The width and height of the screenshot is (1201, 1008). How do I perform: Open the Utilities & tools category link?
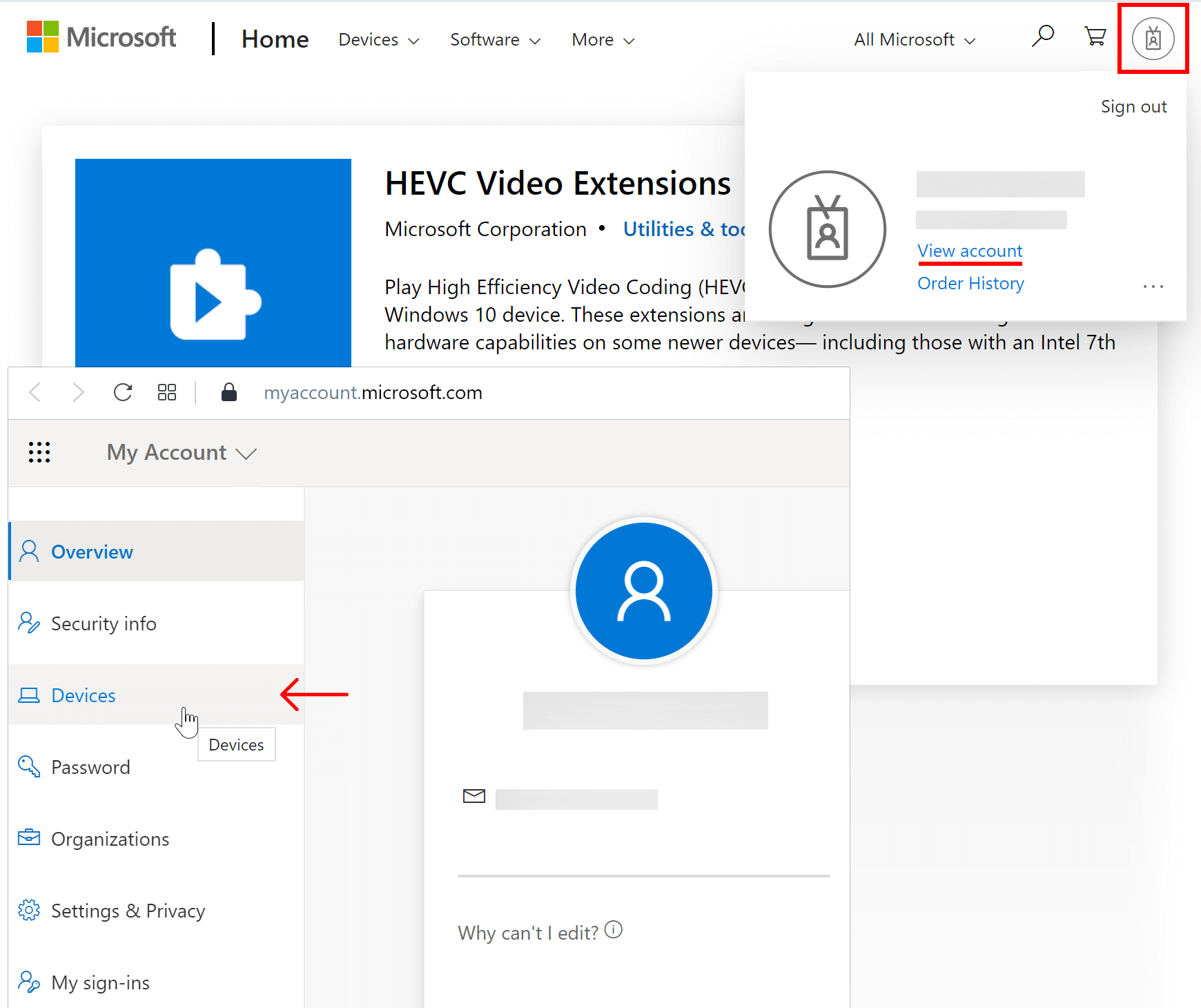[x=684, y=229]
